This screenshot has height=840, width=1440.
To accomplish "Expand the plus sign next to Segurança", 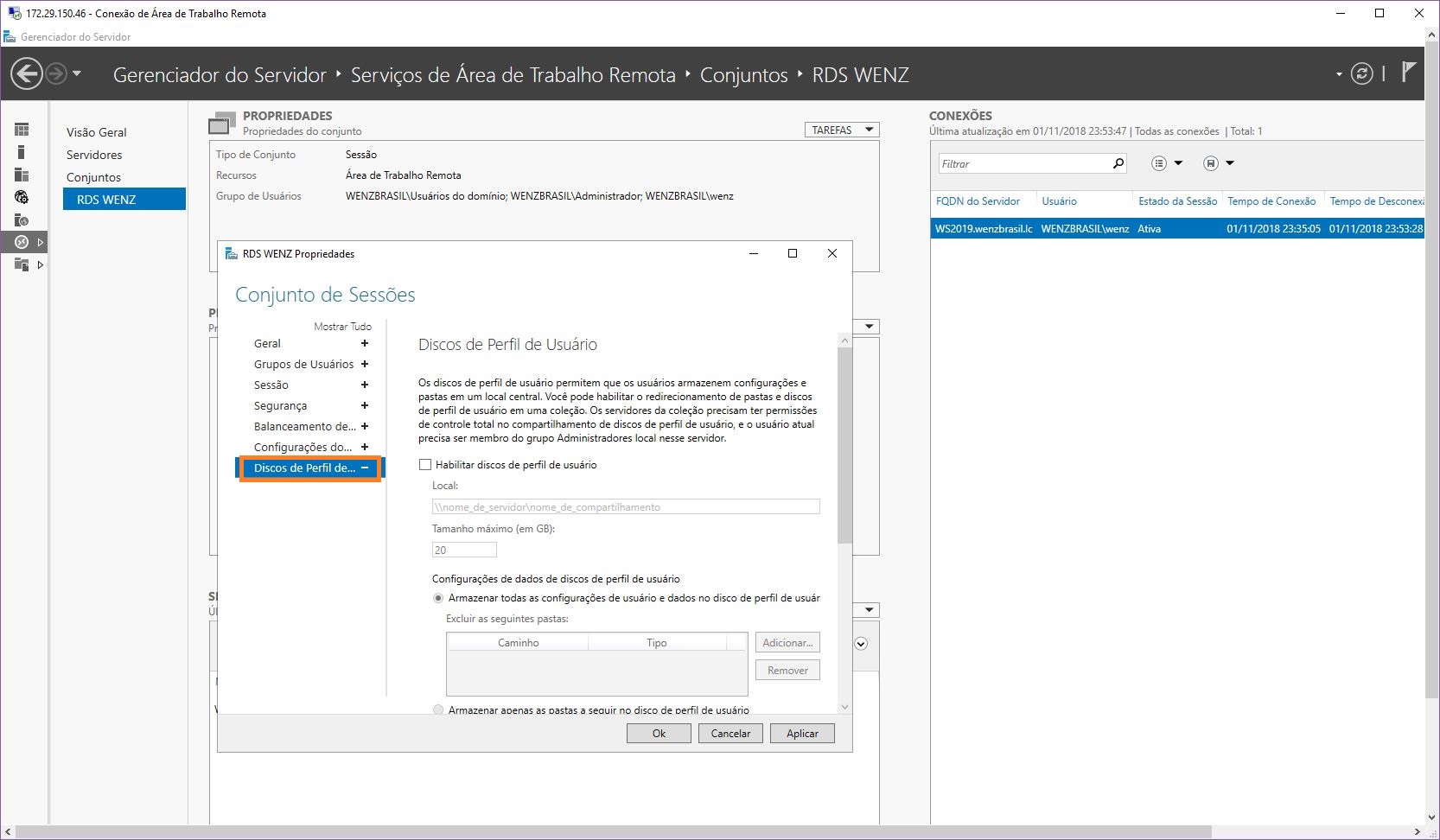I will click(365, 405).
